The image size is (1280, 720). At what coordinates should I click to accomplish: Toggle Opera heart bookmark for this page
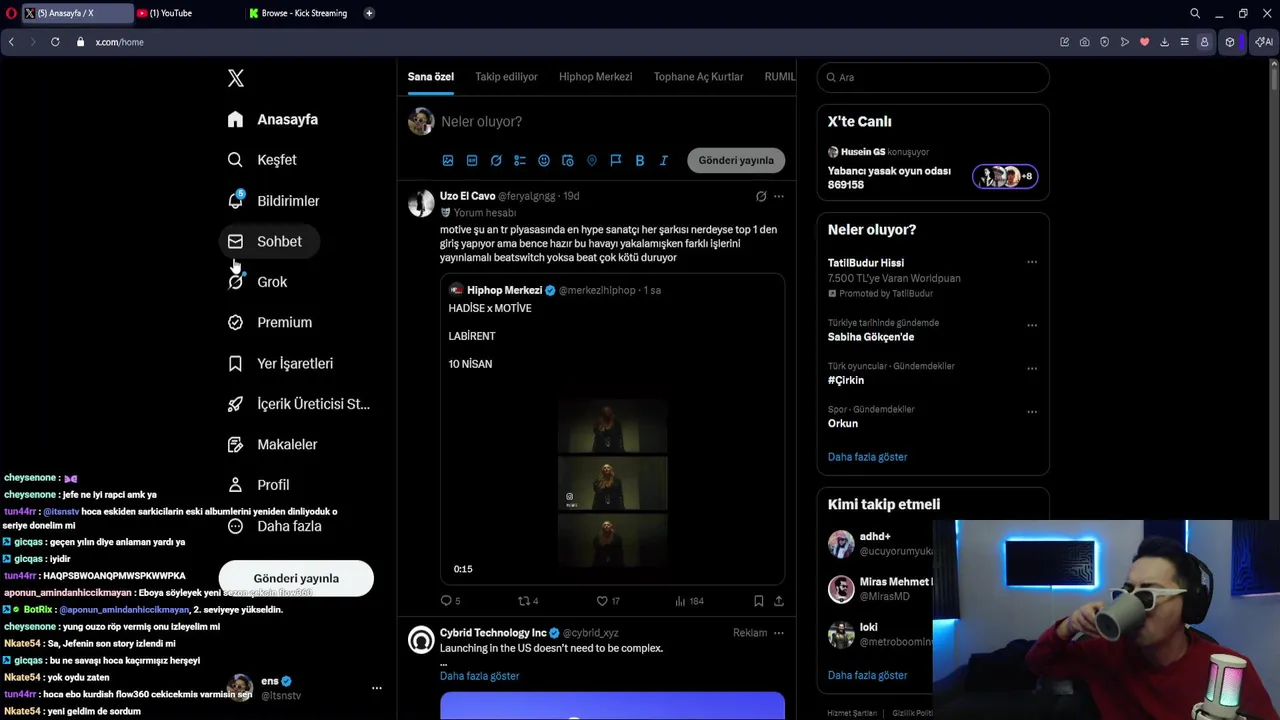click(x=1144, y=42)
